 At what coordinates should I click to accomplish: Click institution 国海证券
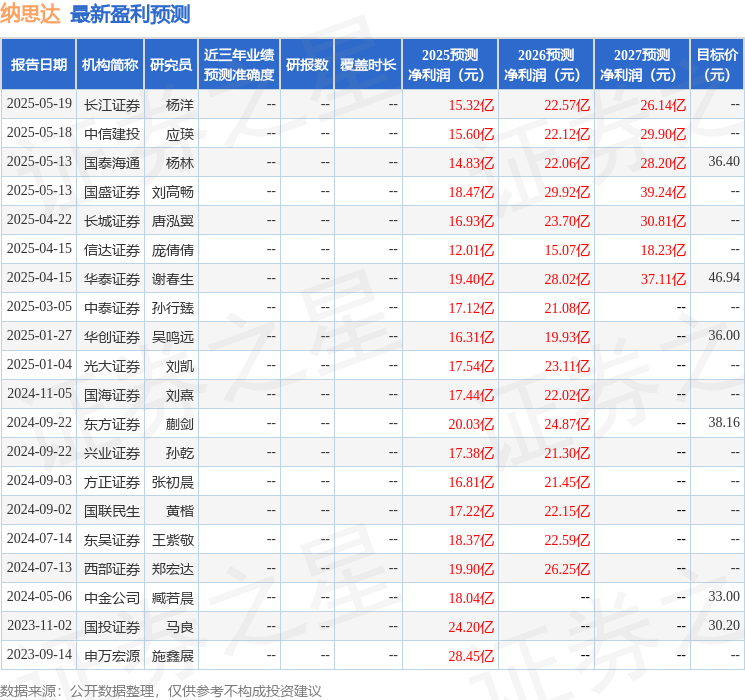pos(112,395)
